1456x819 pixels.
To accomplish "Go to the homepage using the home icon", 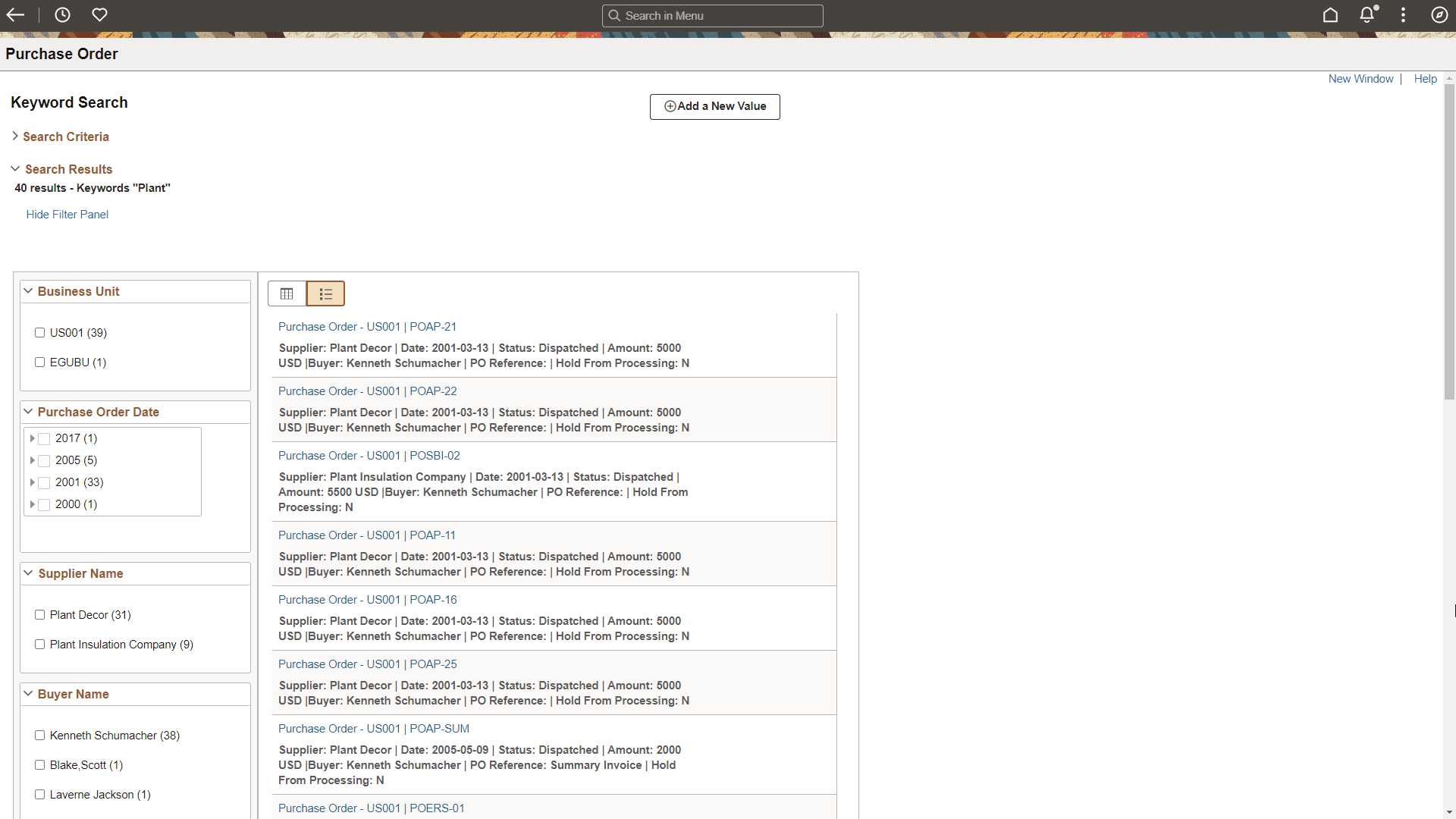I will pyautogui.click(x=1331, y=14).
